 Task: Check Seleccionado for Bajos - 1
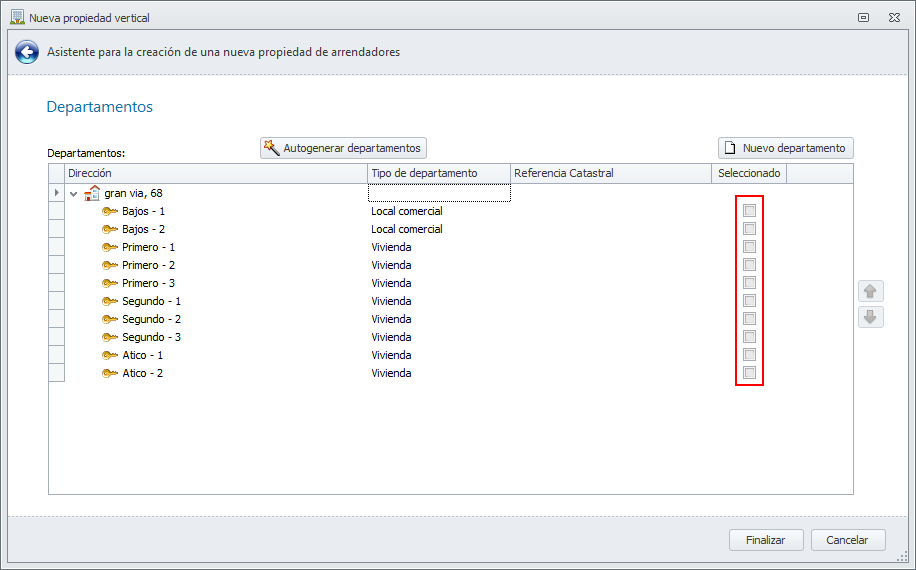750,210
